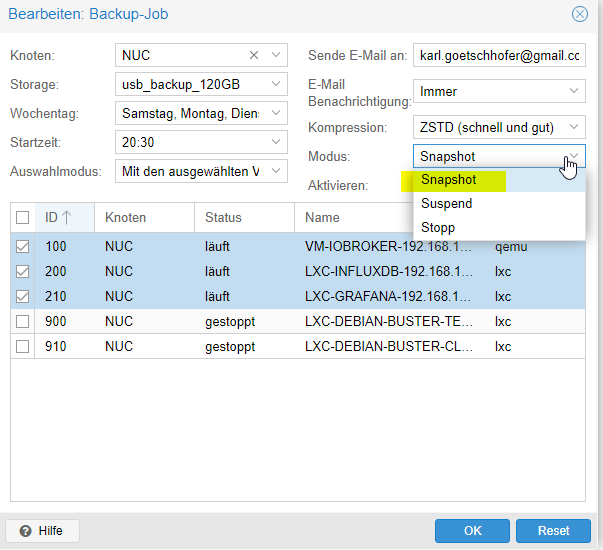
Task: Check the VM 910 row checkbox
Action: 23,346
